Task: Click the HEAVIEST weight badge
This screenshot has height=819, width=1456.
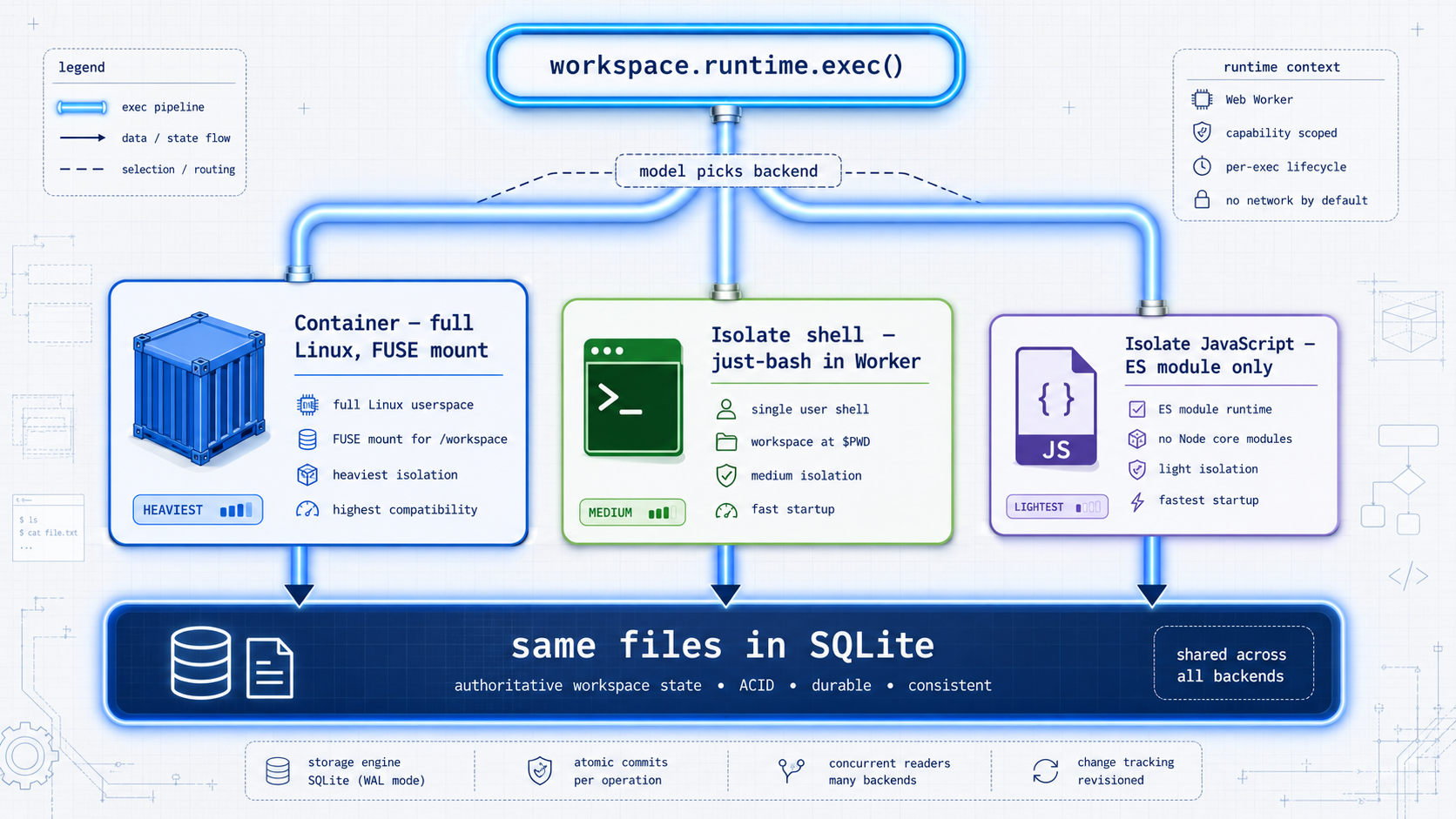Action: pos(198,510)
